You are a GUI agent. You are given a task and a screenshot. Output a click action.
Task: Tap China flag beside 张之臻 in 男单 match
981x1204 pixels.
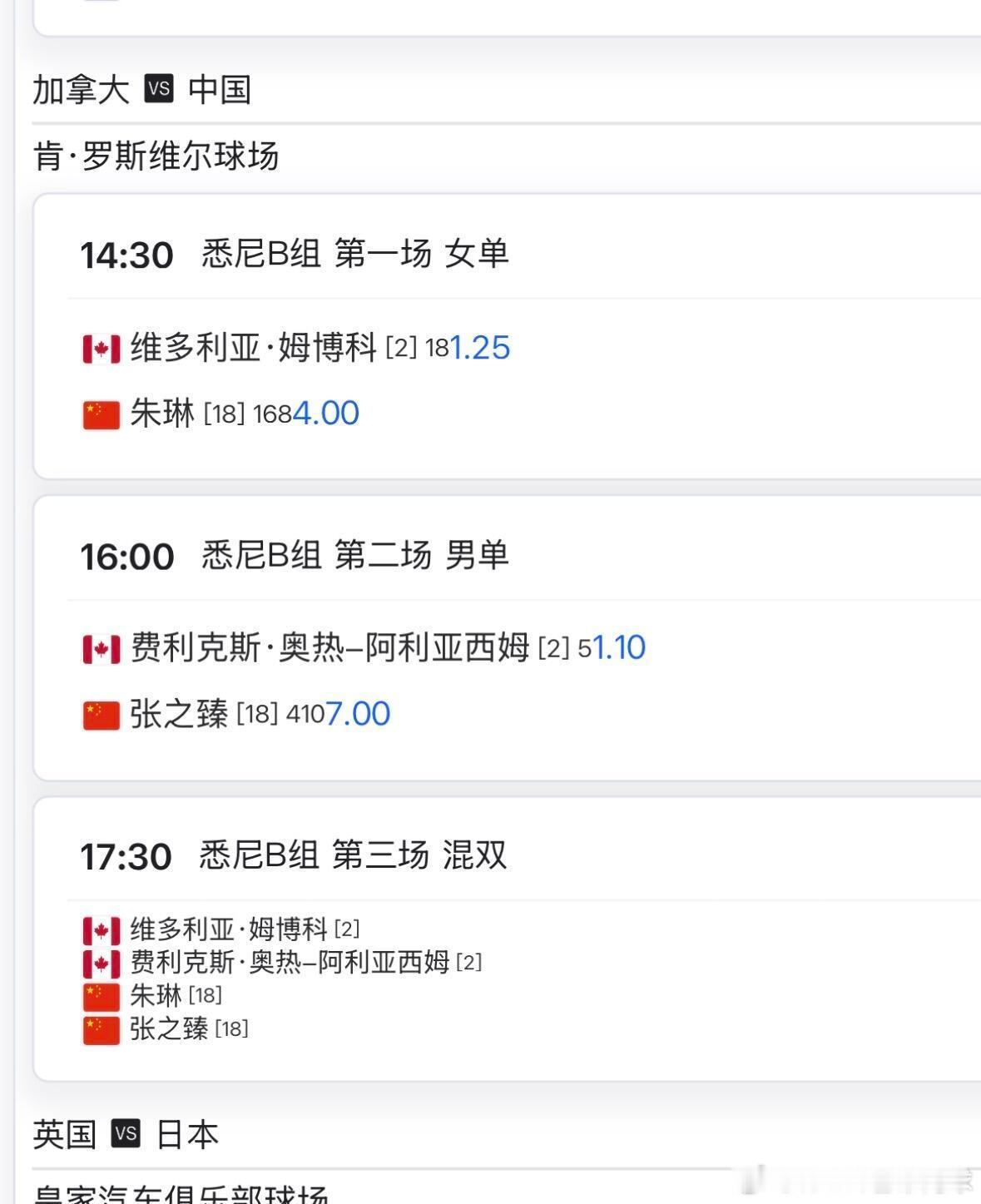(x=101, y=715)
